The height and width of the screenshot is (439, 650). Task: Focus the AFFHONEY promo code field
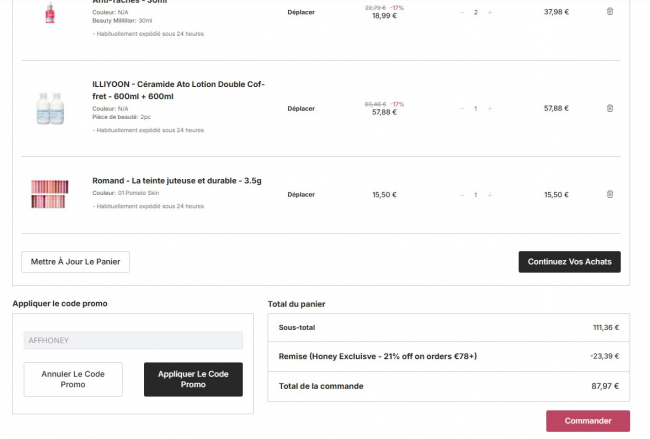click(133, 341)
